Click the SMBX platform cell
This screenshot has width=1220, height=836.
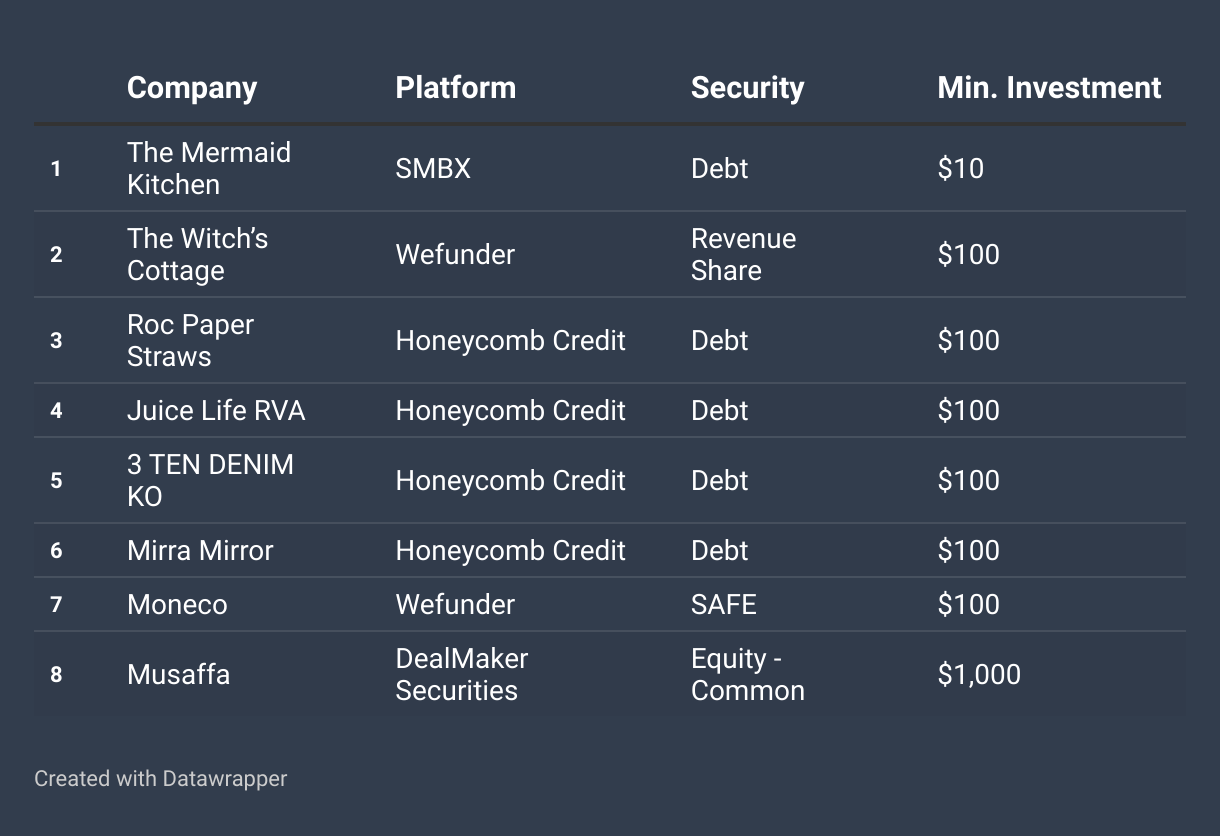click(433, 168)
